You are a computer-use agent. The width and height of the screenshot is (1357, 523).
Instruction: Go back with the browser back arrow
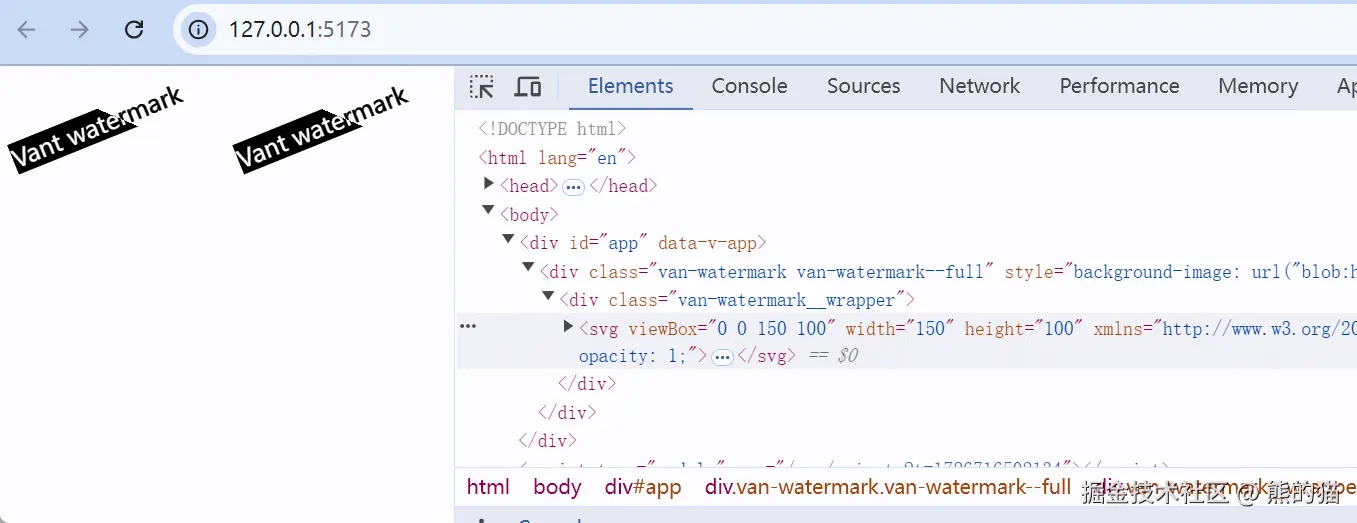26,30
